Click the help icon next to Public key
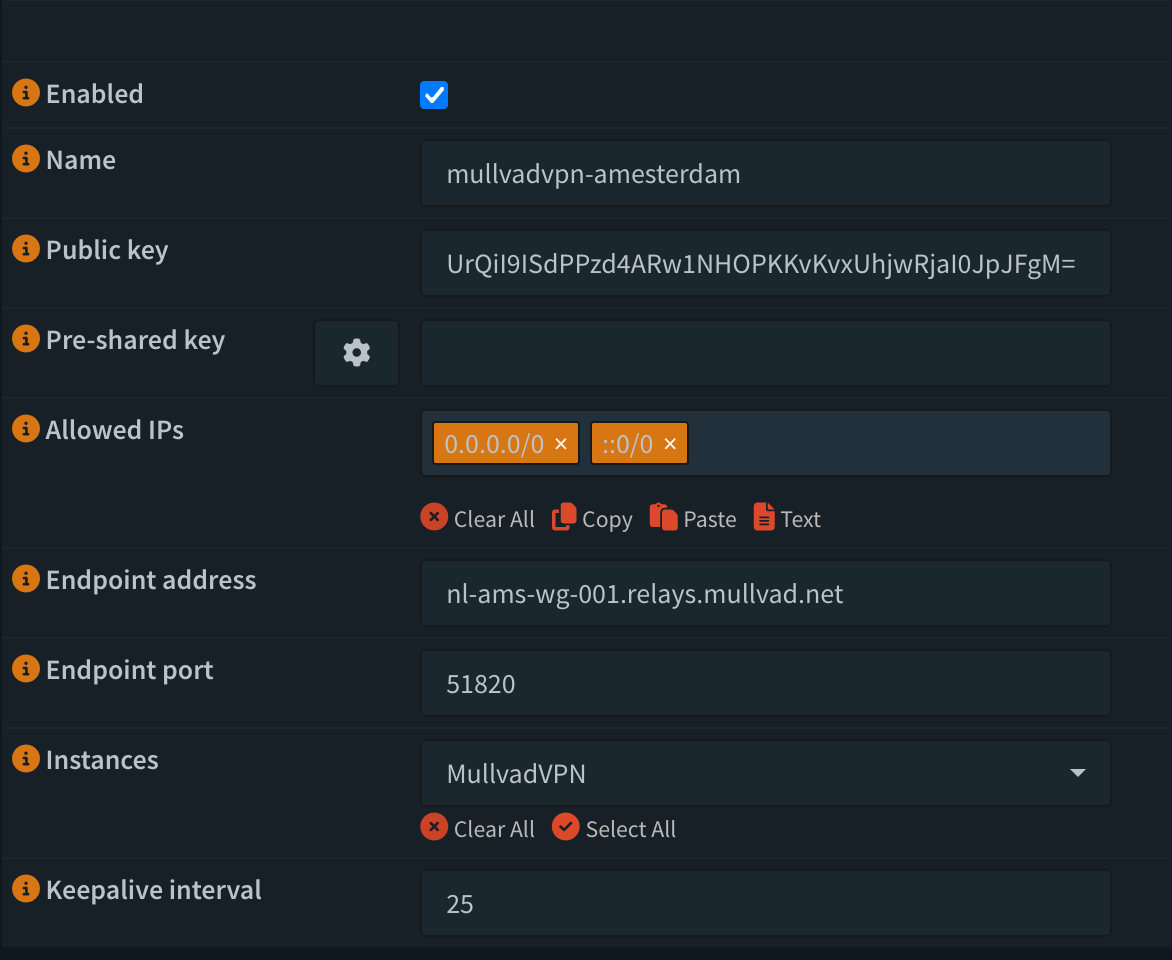The image size is (1172, 960). pos(25,249)
